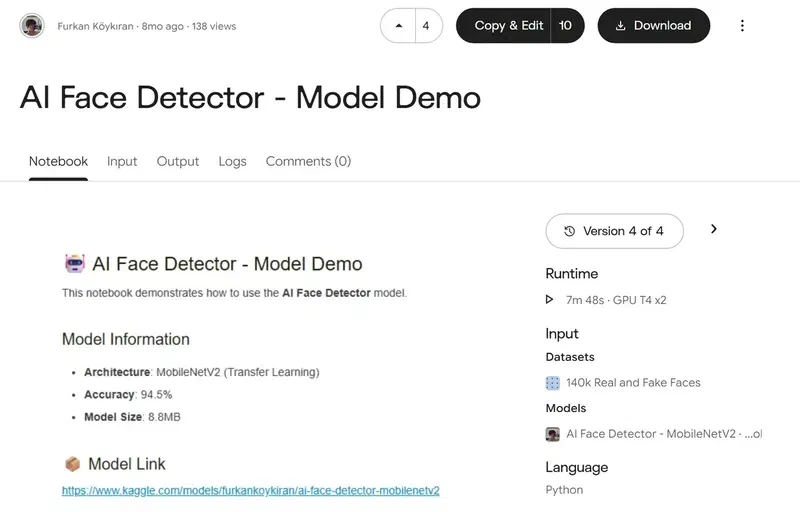This screenshot has width=800, height=512.
Task: Click the runtime play triangle icon
Action: pyautogui.click(x=549, y=299)
